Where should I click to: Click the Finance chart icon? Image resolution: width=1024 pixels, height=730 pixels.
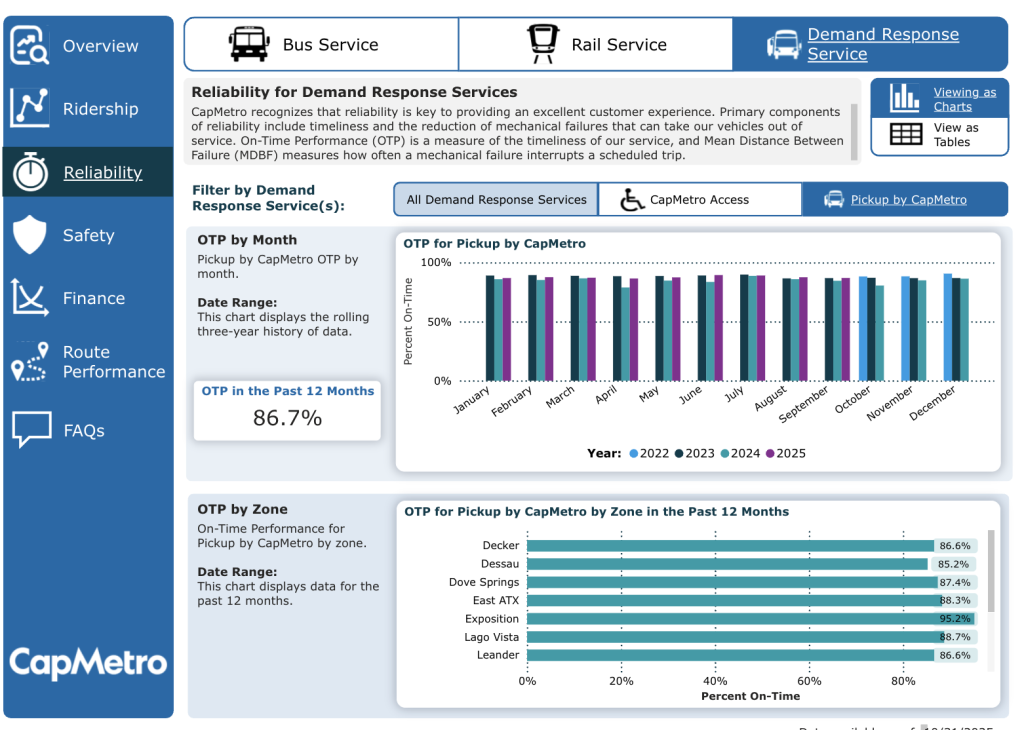tap(30, 298)
